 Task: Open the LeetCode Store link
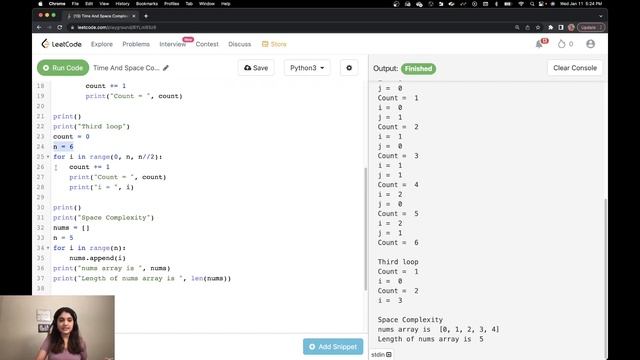(x=274, y=44)
